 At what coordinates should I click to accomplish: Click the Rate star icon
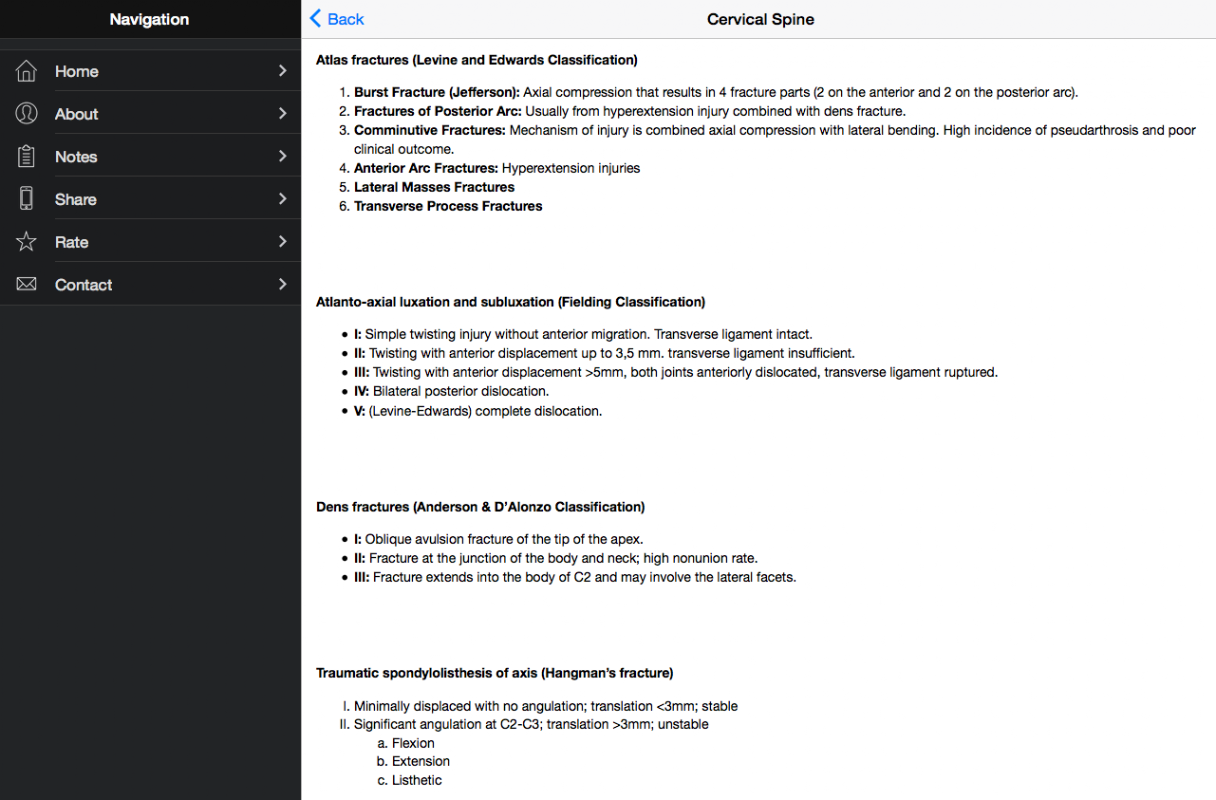click(27, 241)
